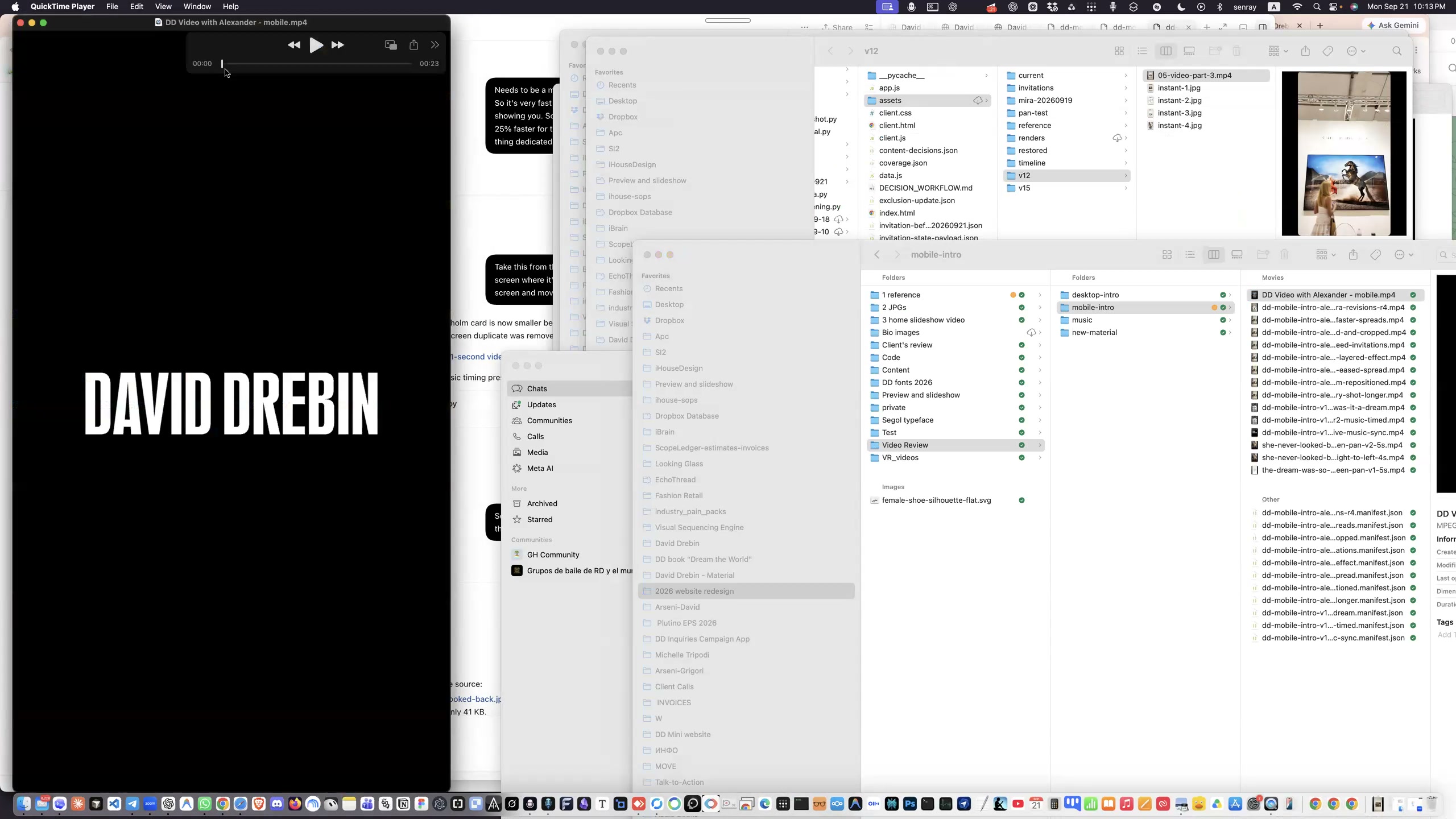Select gallery view in mobile-intro Finder
This screenshot has height=819, width=1456.
pyautogui.click(x=1237, y=255)
